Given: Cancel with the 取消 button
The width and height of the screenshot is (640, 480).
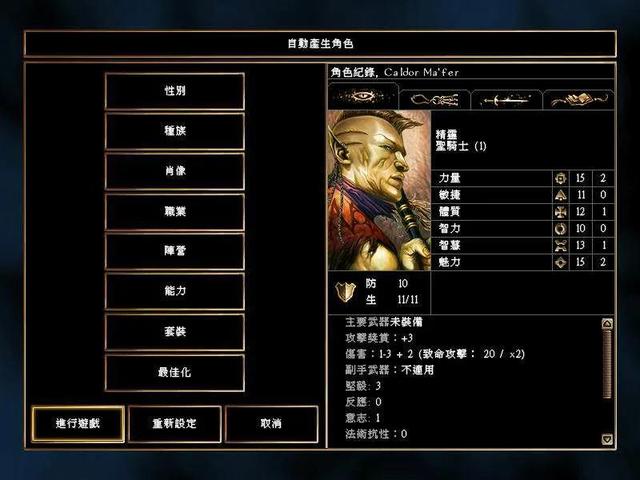Looking at the screenshot, I should pos(271,424).
